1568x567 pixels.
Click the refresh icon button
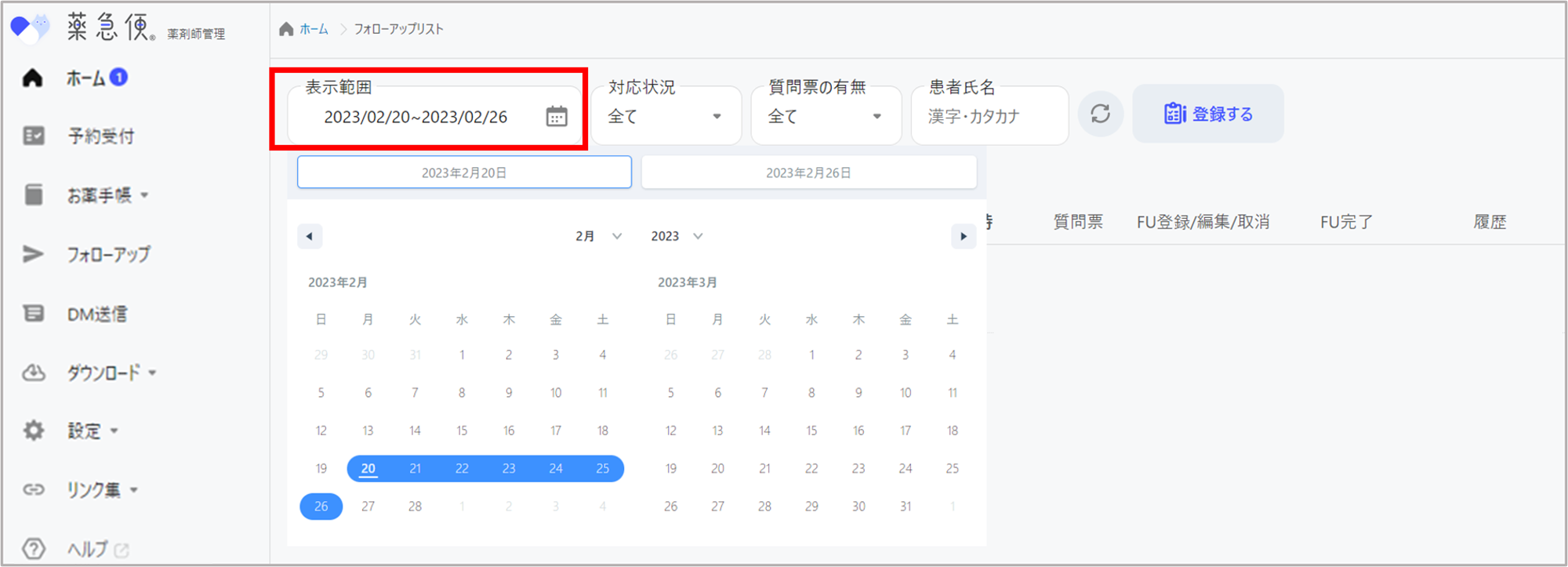click(x=1100, y=114)
